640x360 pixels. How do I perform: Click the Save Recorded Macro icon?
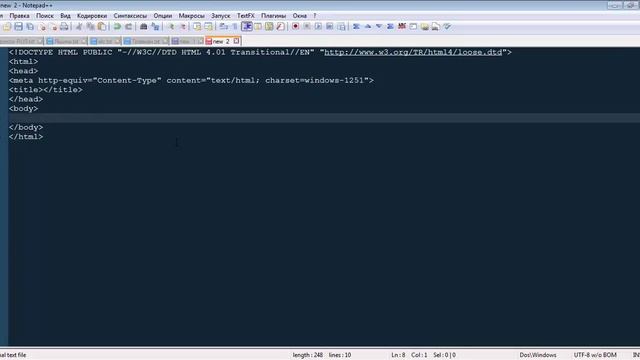[341, 27]
